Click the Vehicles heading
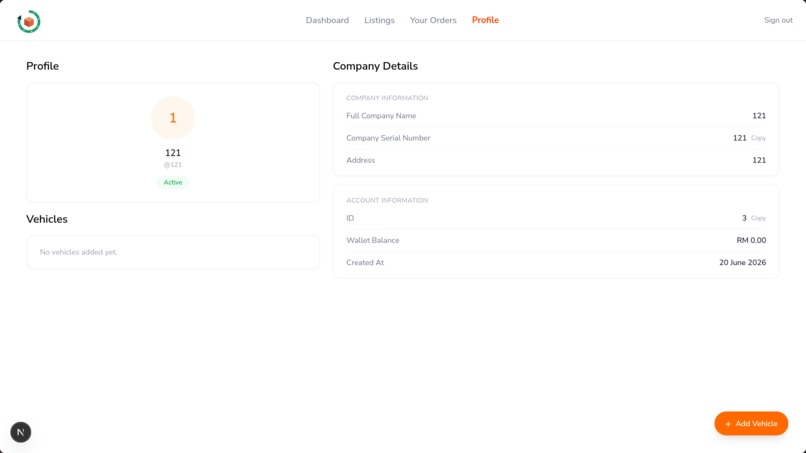Image resolution: width=806 pixels, height=453 pixels. [47, 219]
